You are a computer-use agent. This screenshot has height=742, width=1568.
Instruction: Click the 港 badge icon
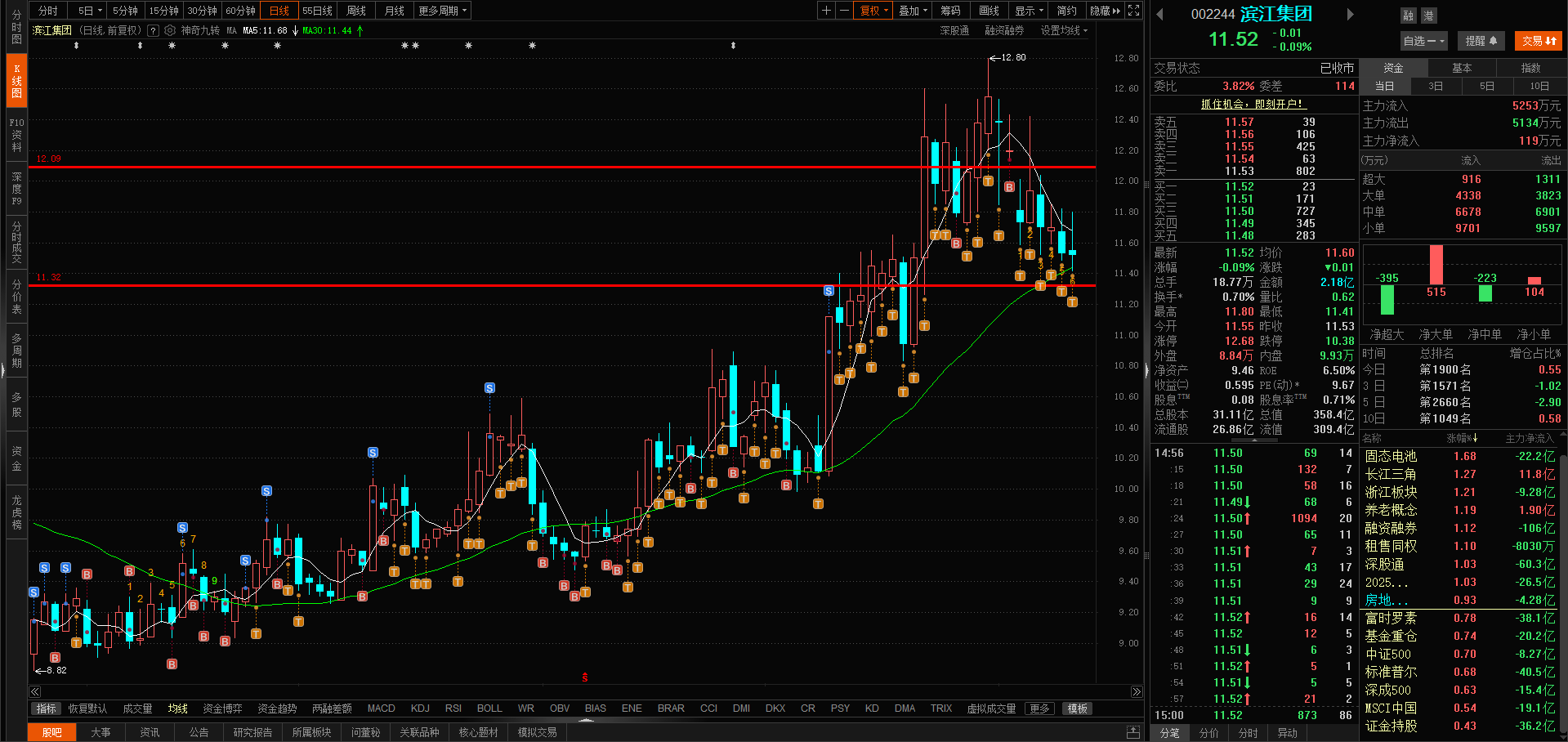[1428, 16]
